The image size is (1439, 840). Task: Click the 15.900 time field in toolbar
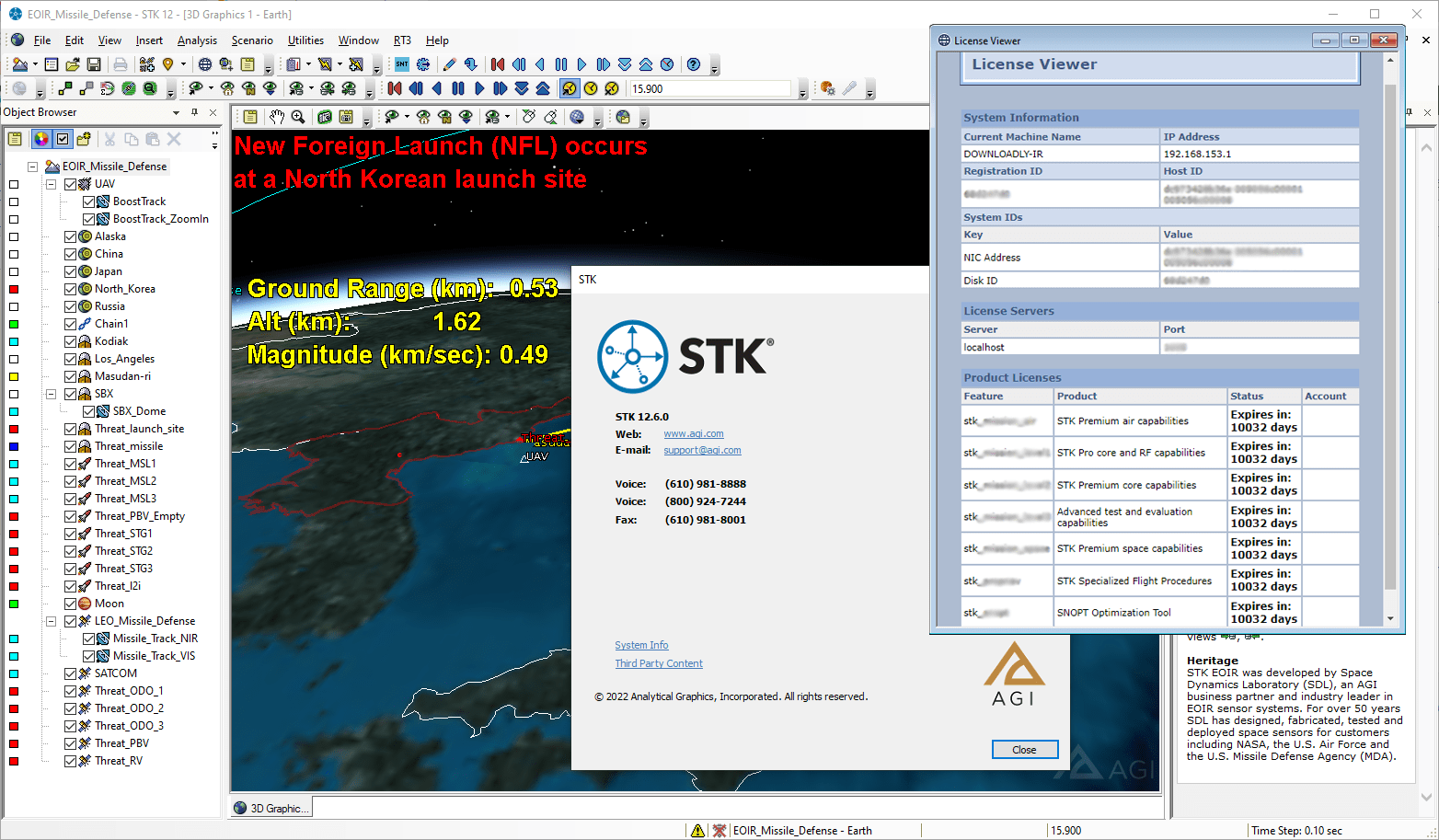709,88
